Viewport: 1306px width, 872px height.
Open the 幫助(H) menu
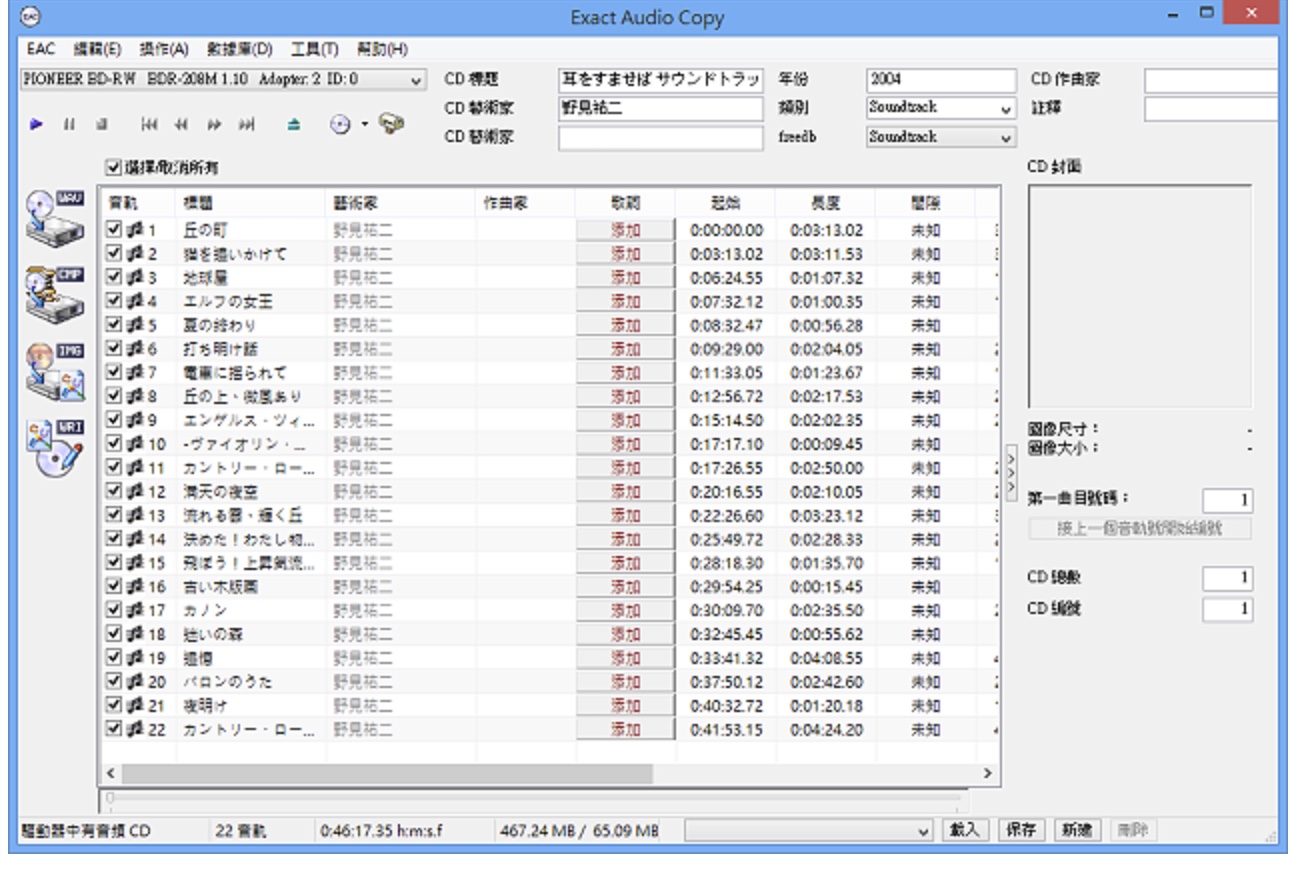[x=383, y=49]
